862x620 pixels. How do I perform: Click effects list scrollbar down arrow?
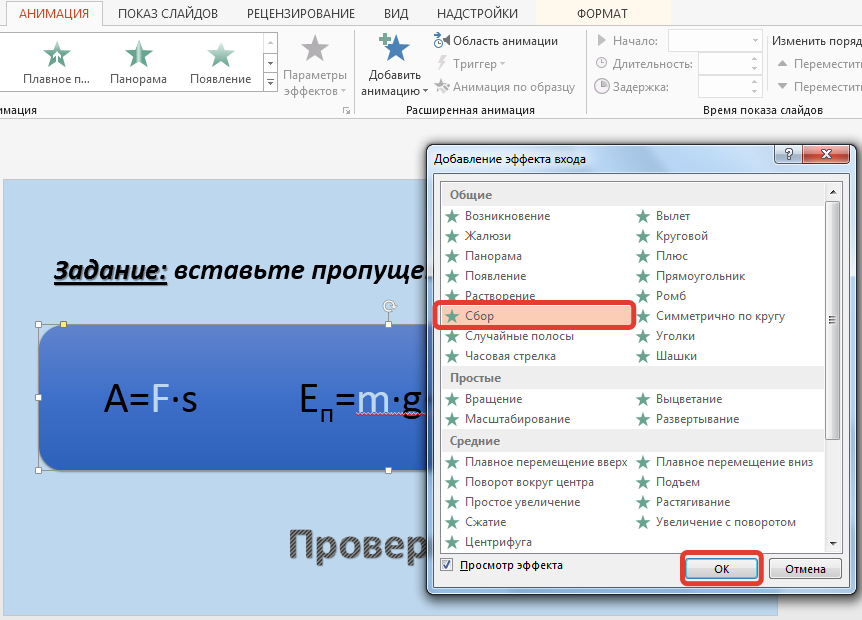(x=833, y=544)
